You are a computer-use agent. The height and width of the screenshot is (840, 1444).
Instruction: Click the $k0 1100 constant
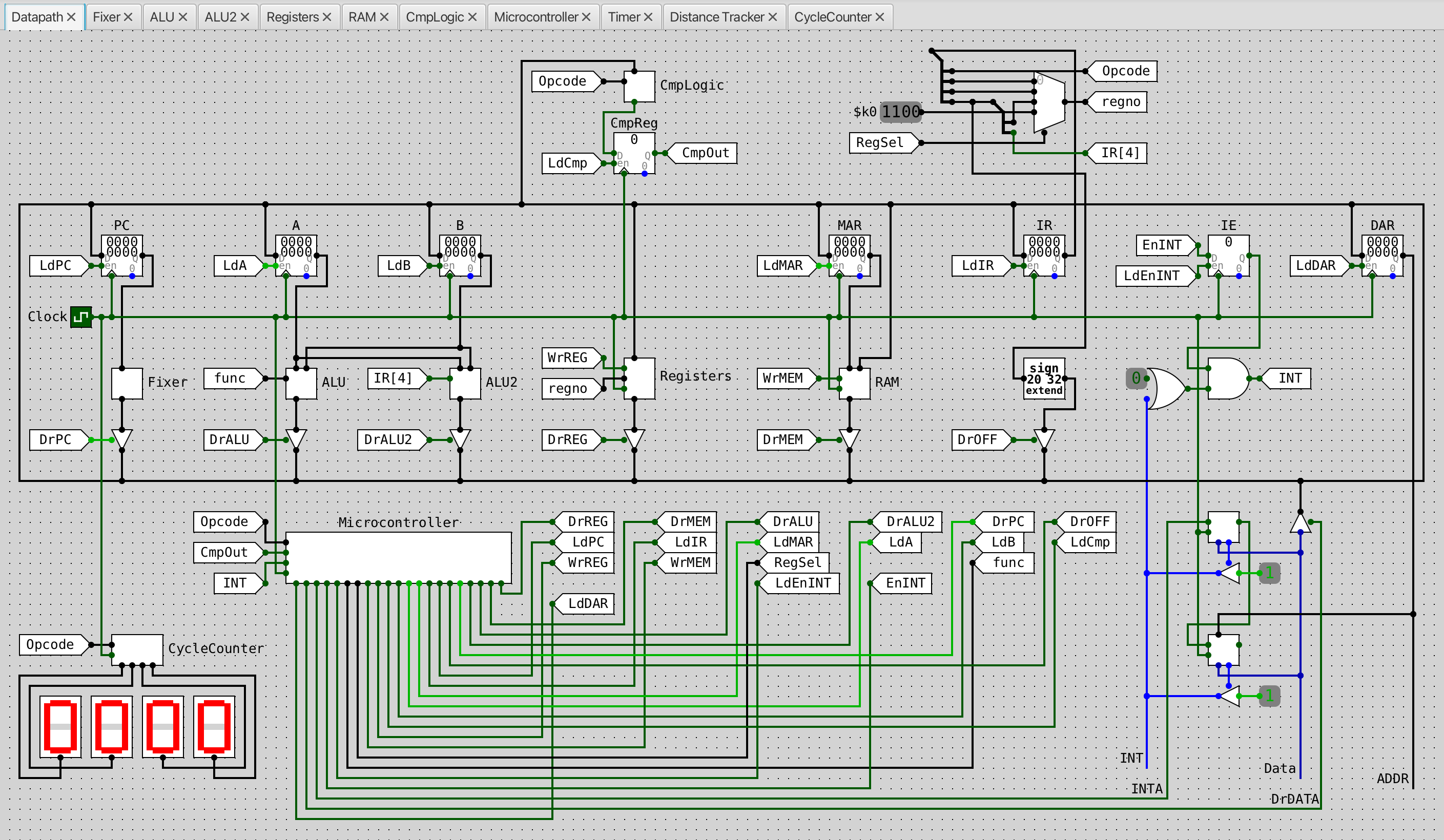pos(900,112)
